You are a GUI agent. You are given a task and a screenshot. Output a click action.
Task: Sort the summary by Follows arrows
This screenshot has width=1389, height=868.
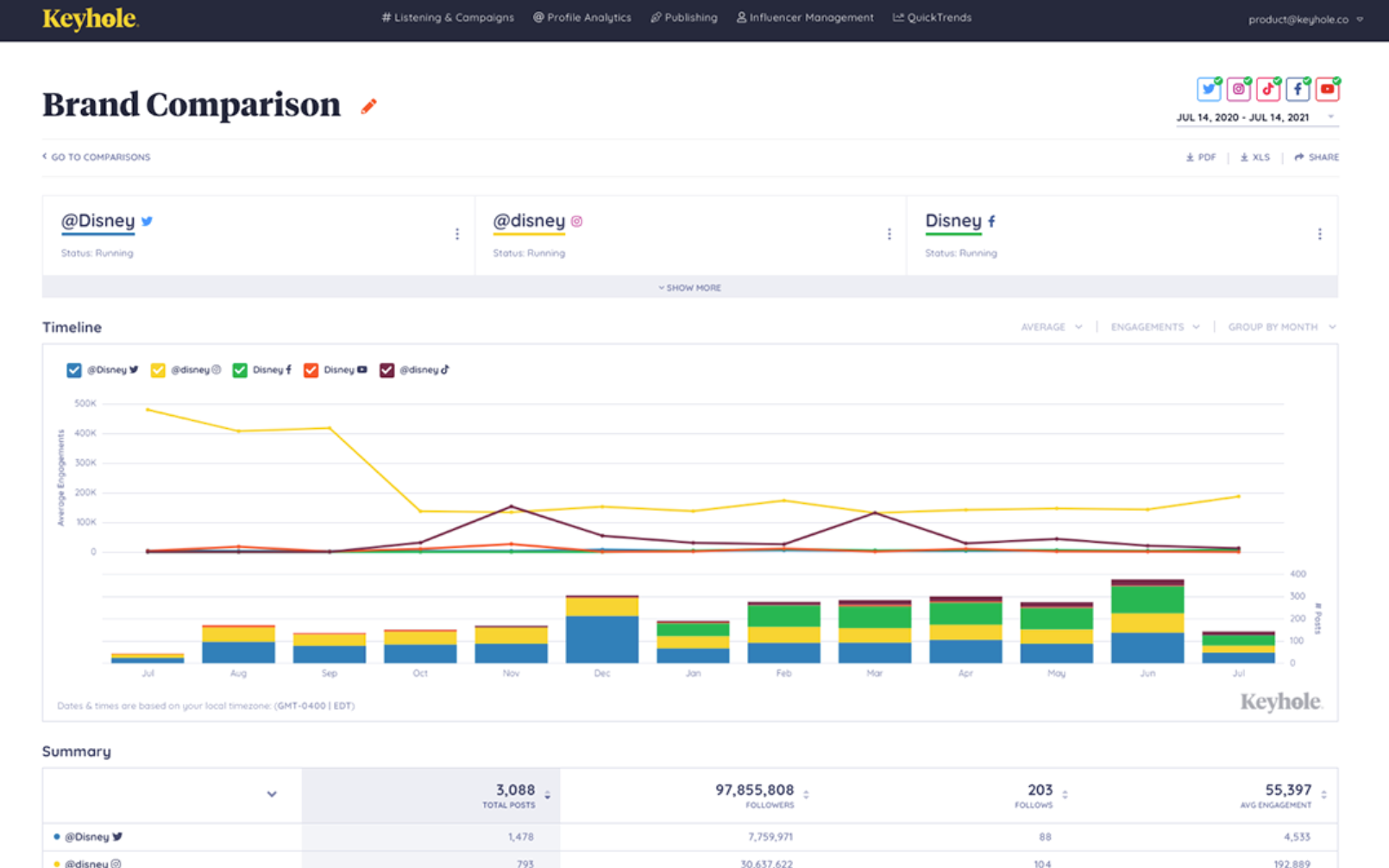click(1065, 795)
